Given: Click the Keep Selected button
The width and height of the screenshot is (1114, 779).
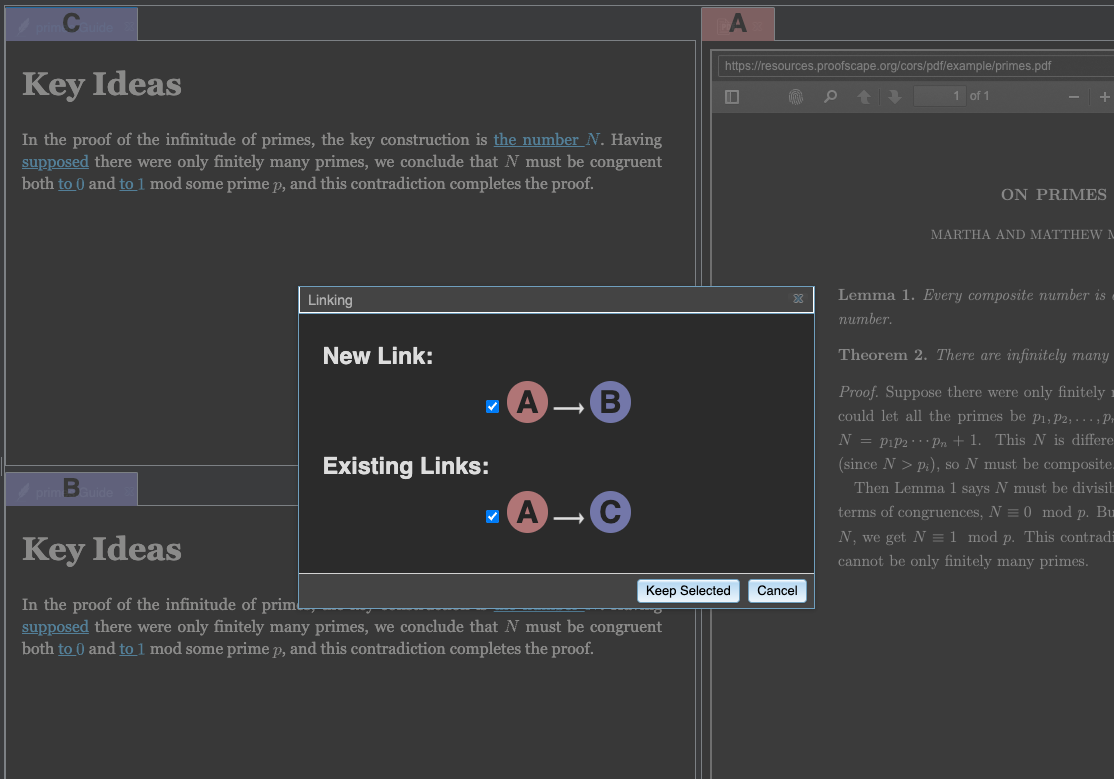Looking at the screenshot, I should click(x=688, y=591).
